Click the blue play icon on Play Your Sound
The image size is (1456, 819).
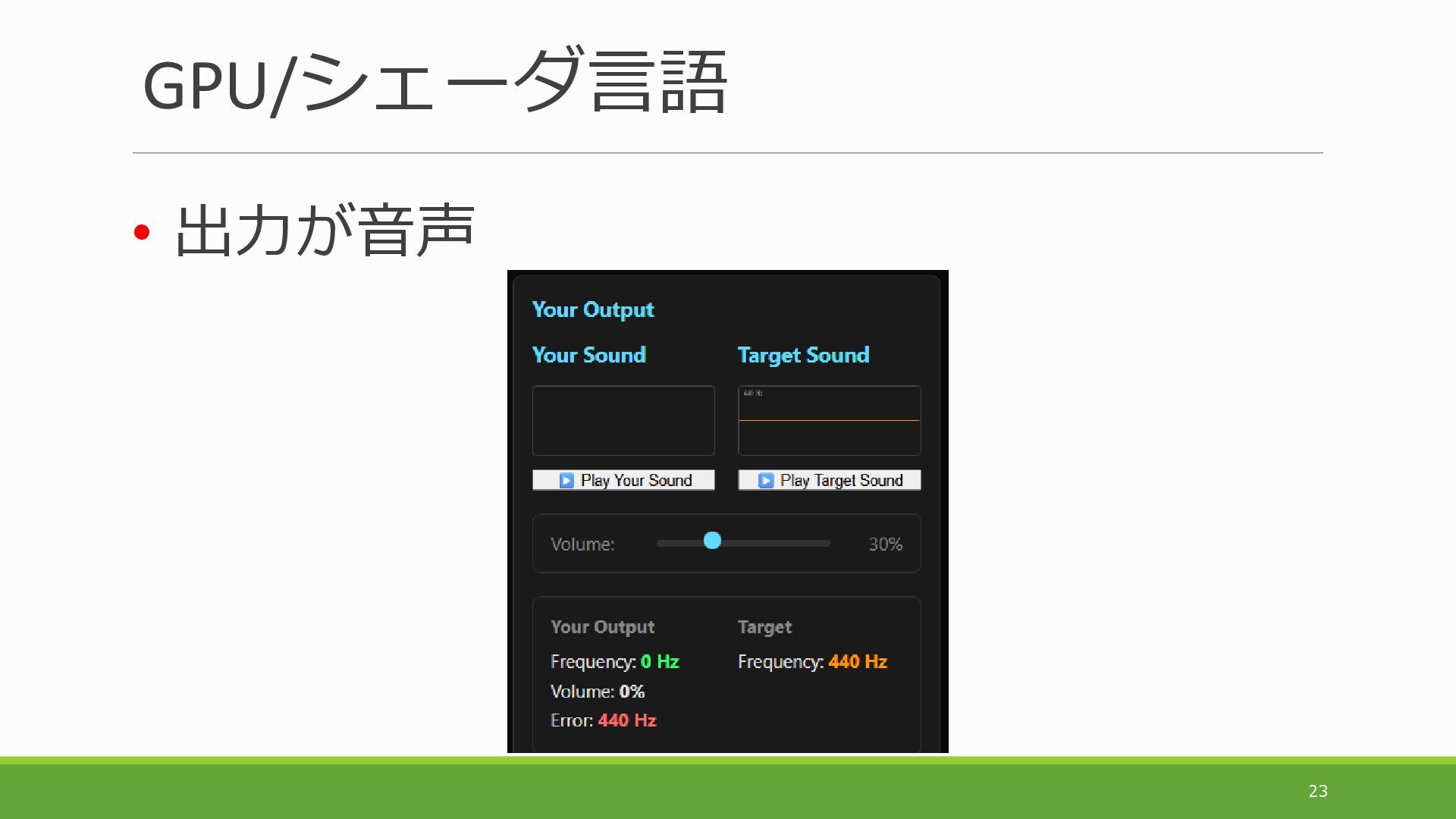point(566,481)
